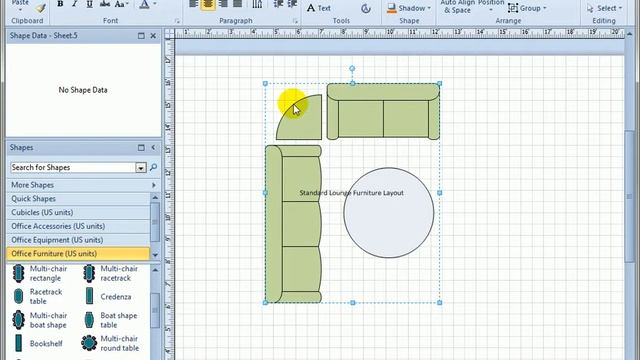Open the Cubicles (US units) stencil

[x=78, y=213]
